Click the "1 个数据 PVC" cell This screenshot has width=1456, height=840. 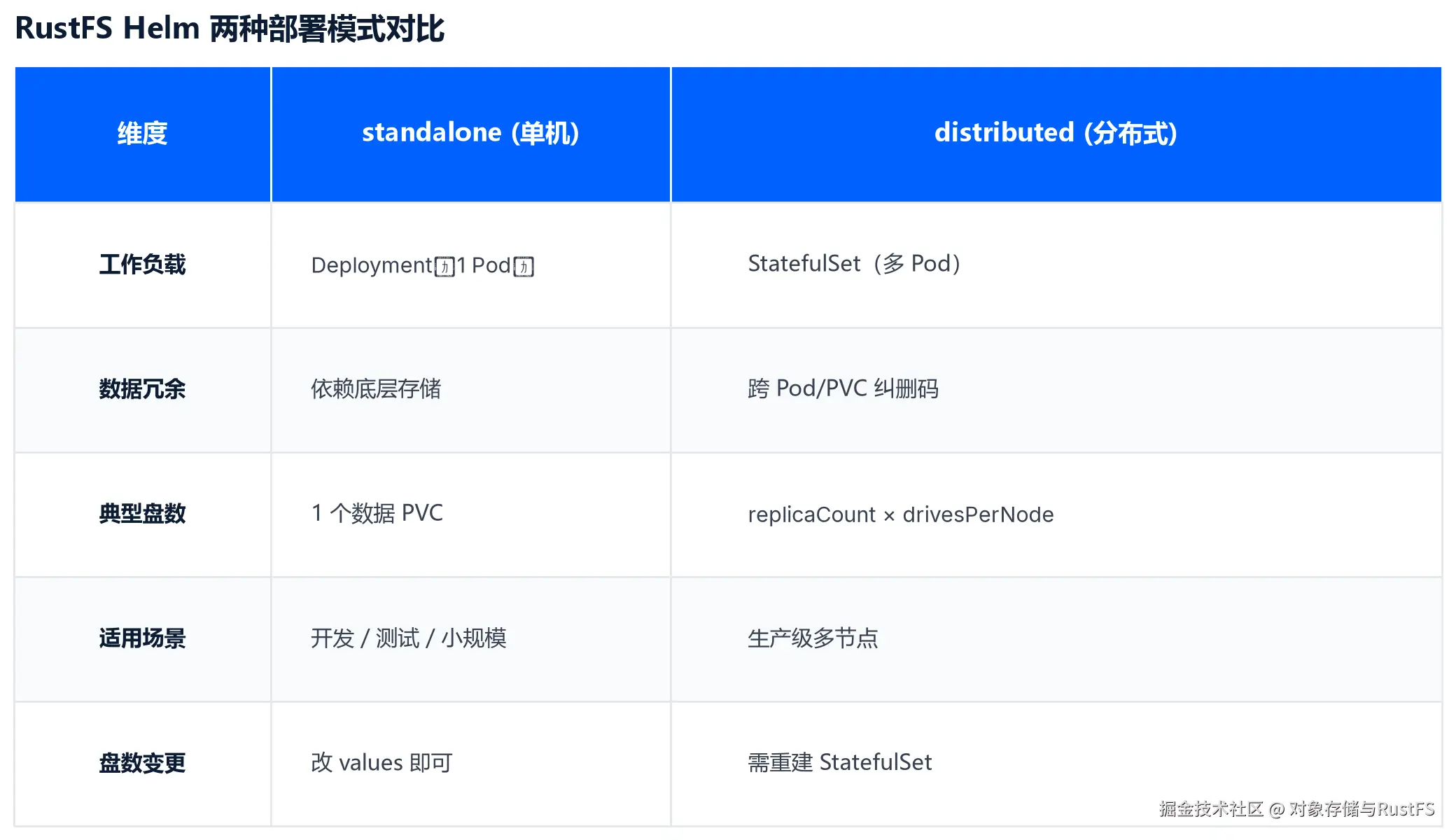470,514
